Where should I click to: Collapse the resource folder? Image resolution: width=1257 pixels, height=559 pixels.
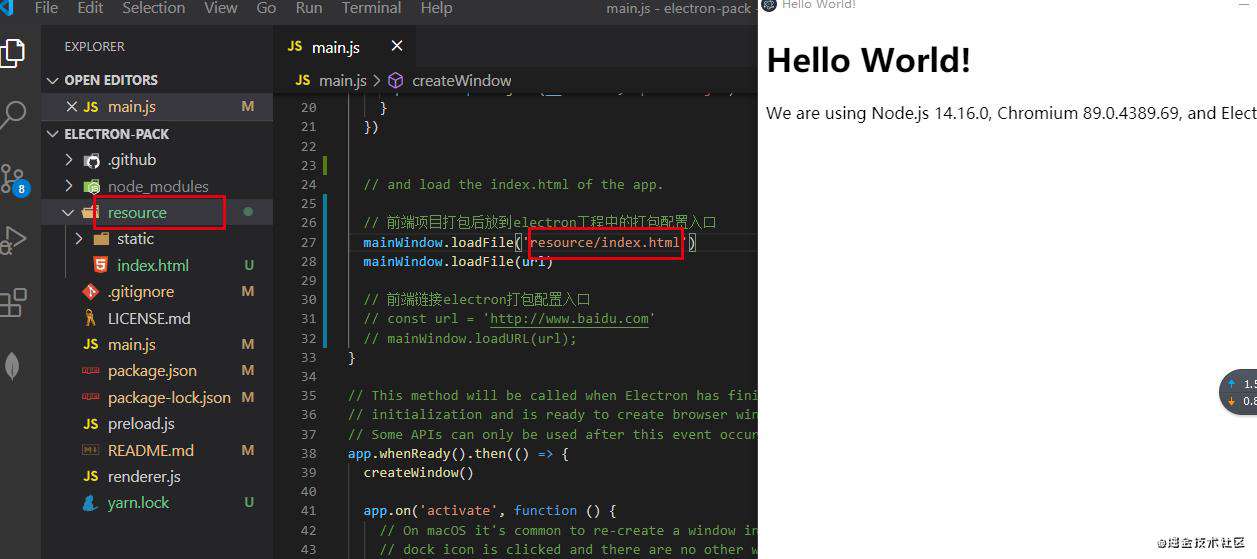click(x=137, y=212)
